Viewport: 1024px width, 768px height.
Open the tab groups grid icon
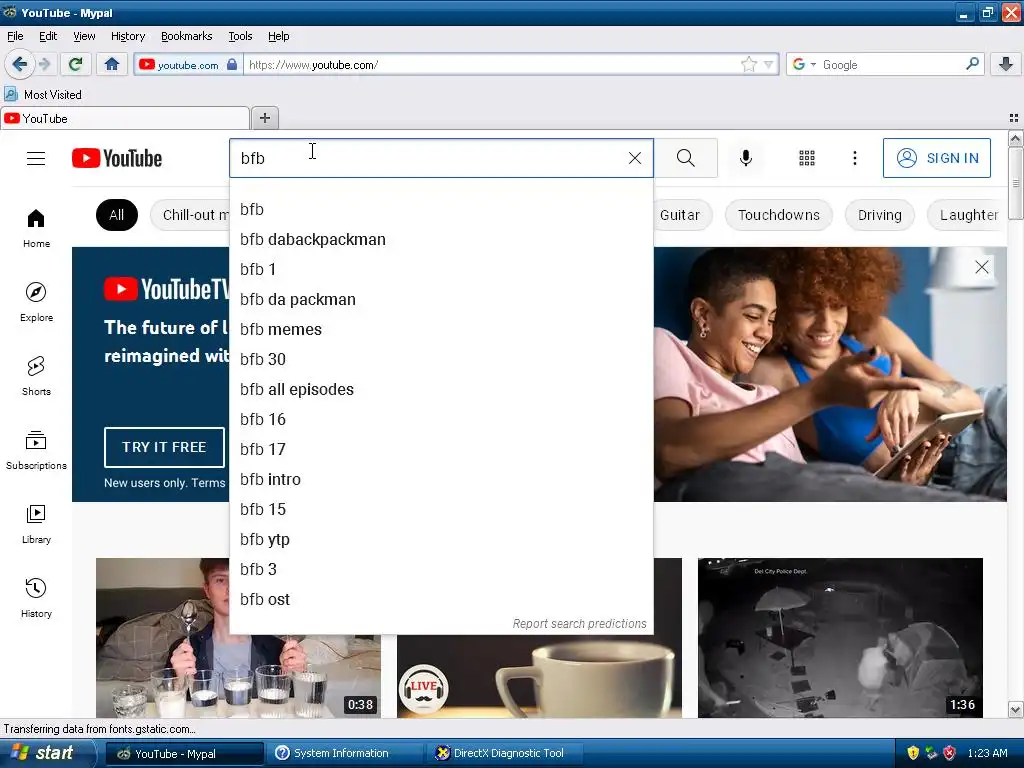tap(1014, 118)
